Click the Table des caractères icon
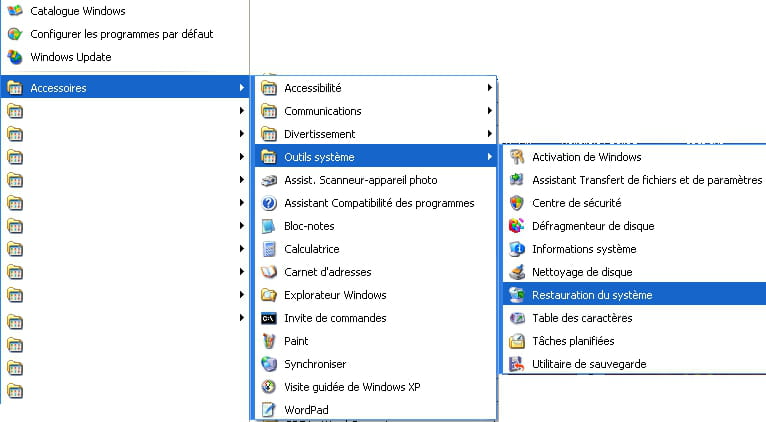The height and width of the screenshot is (422, 766). (x=517, y=318)
